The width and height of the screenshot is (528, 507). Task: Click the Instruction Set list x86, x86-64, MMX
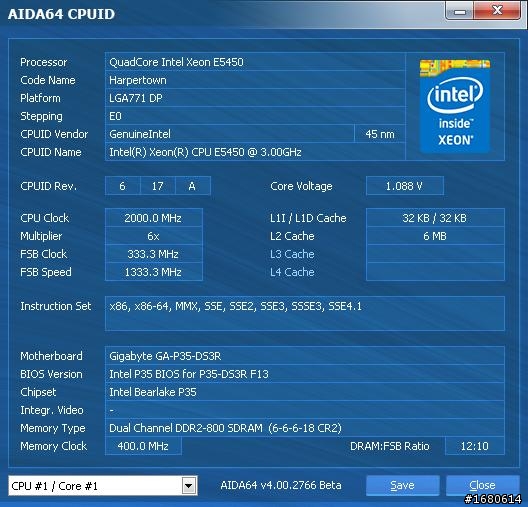tap(305, 313)
